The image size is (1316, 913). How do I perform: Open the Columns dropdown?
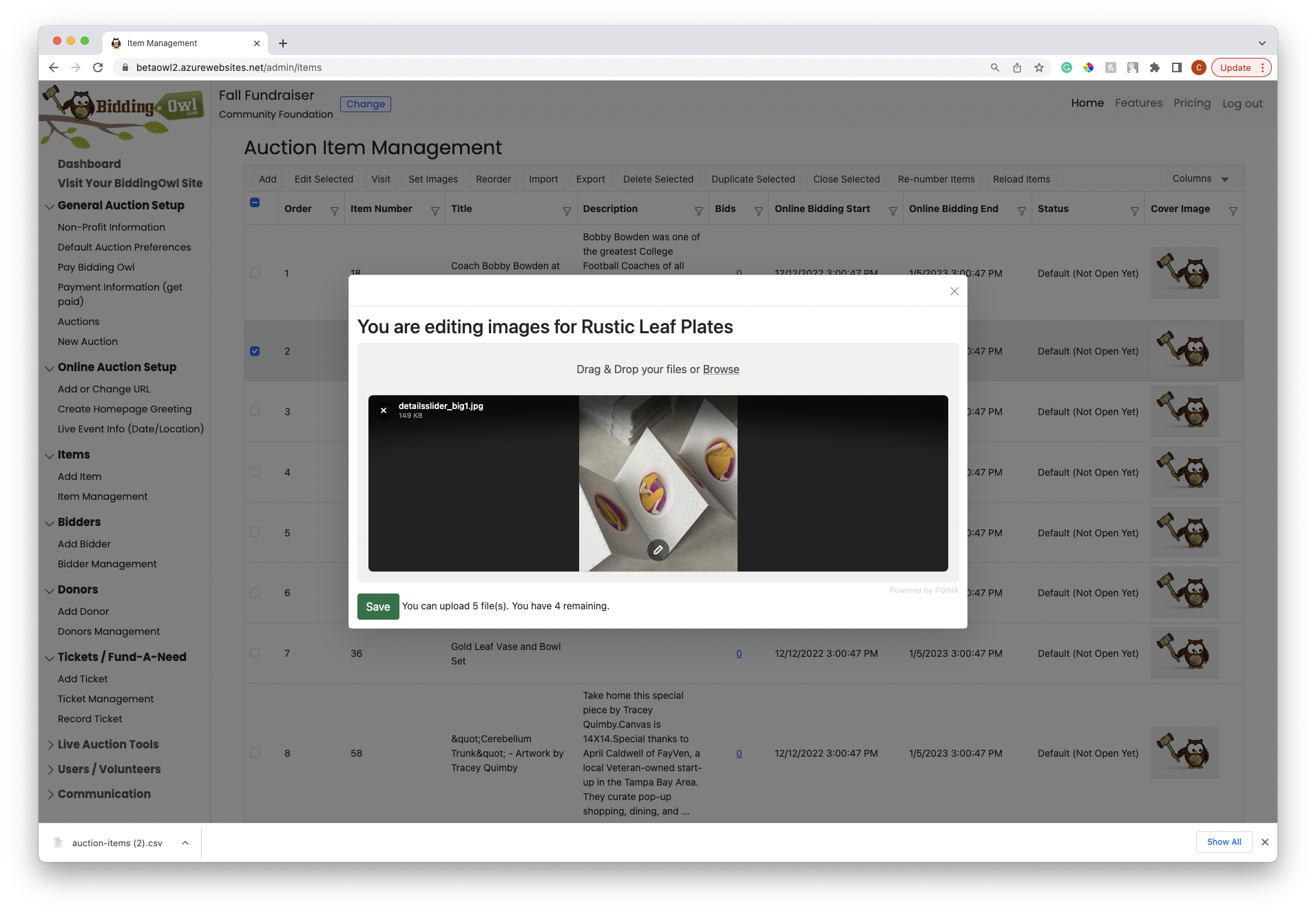pyautogui.click(x=1200, y=178)
